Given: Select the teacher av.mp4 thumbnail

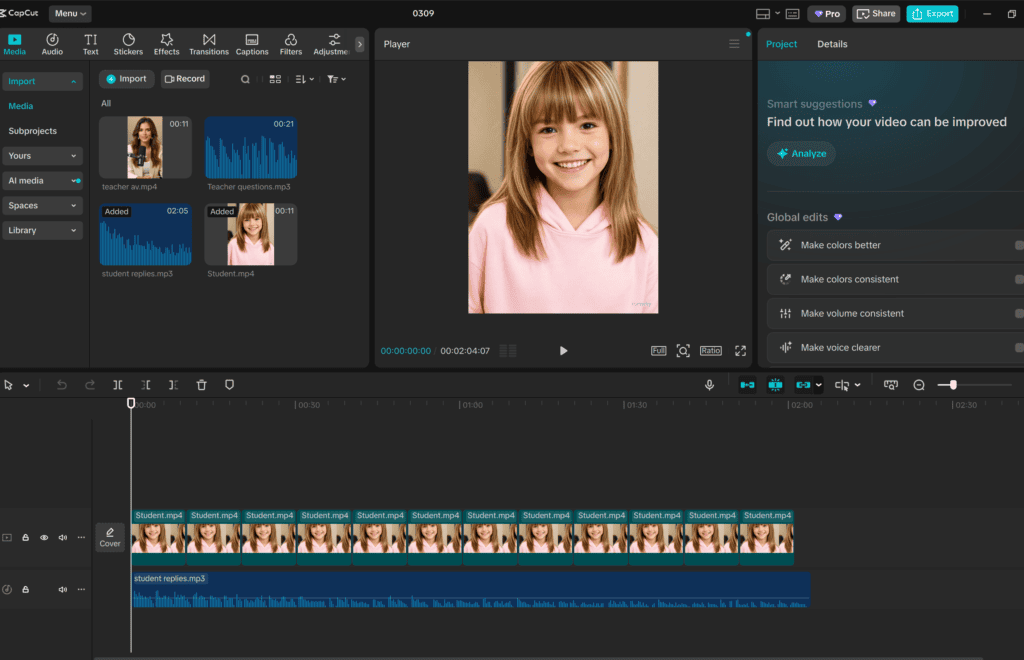Looking at the screenshot, I should point(145,148).
